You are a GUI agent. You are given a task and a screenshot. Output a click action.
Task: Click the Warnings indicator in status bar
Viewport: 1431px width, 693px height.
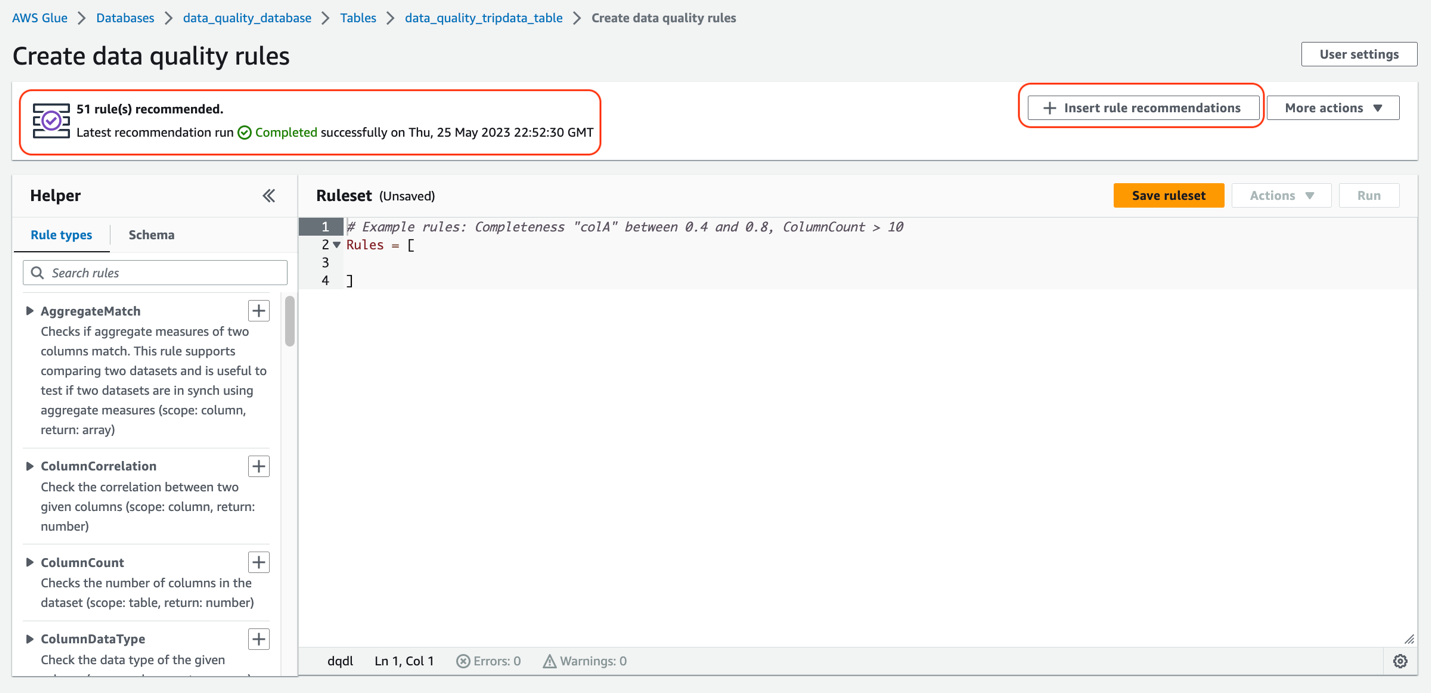[x=585, y=661]
